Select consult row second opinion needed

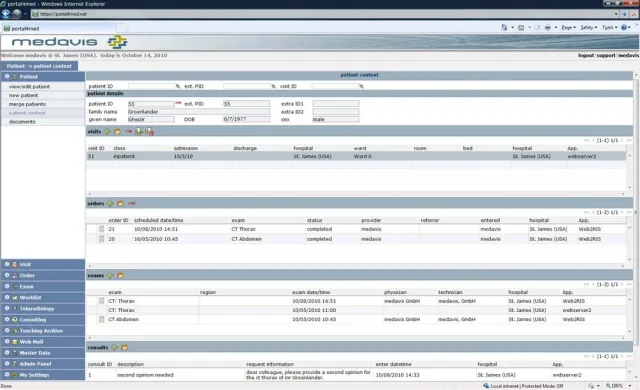point(356,375)
